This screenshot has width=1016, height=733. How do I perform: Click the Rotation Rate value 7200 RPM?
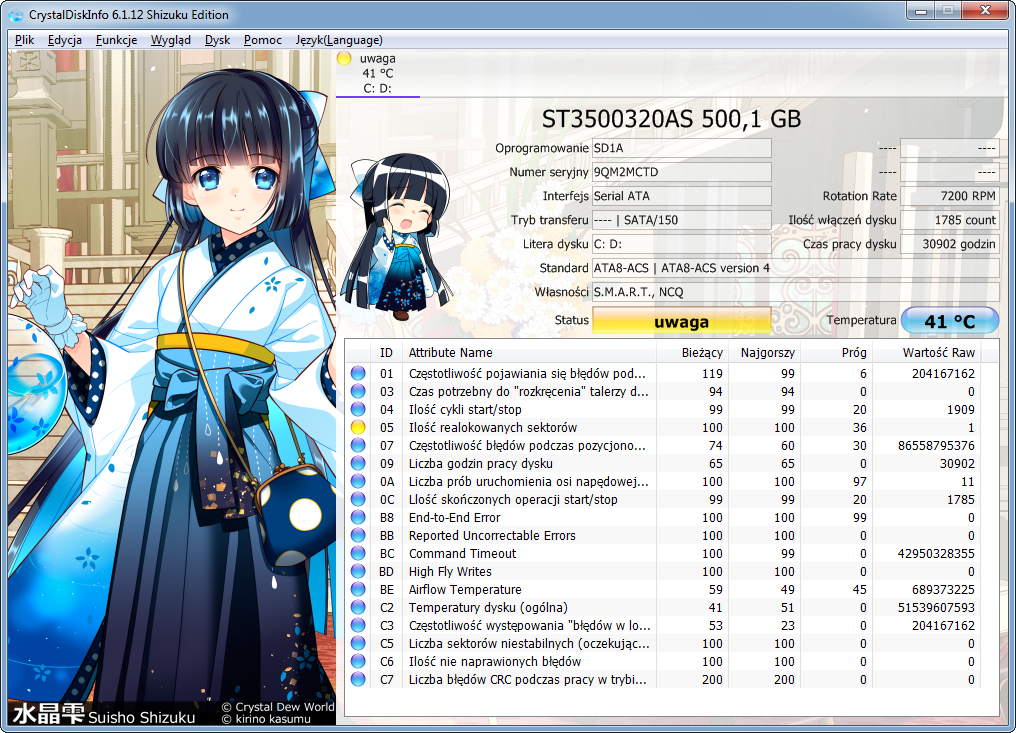[x=950, y=196]
